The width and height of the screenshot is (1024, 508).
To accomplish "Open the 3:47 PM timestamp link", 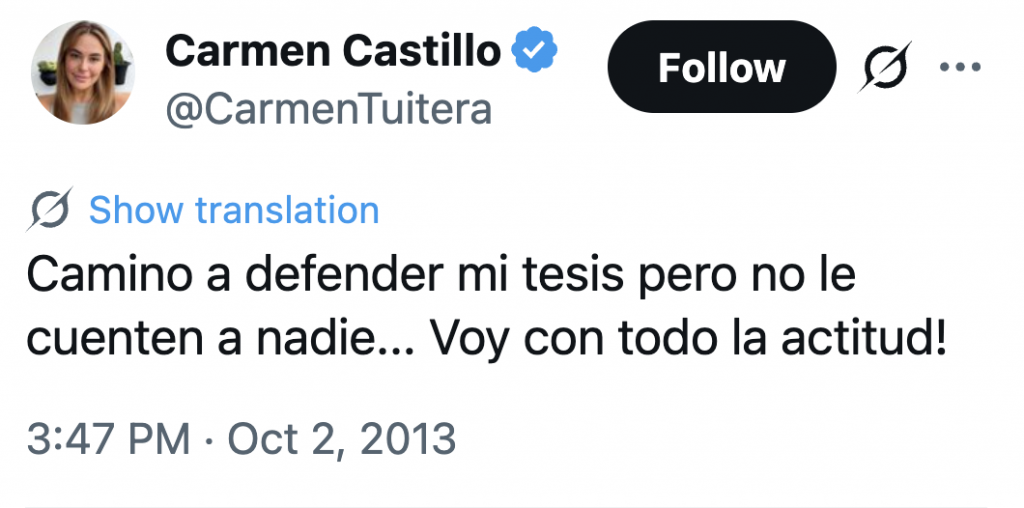I will [x=108, y=438].
